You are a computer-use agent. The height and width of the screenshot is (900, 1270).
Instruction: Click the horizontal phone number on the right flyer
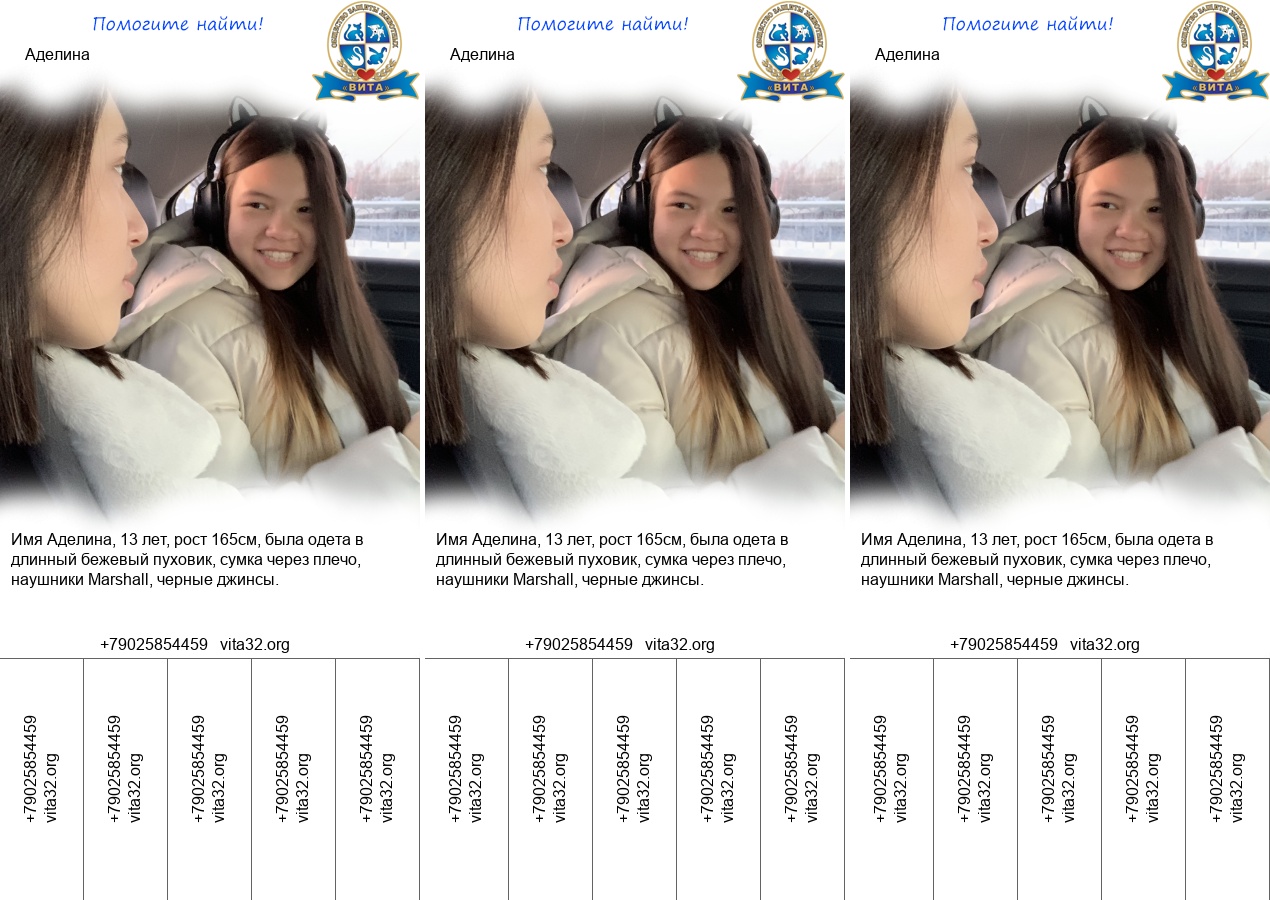(x=1003, y=645)
